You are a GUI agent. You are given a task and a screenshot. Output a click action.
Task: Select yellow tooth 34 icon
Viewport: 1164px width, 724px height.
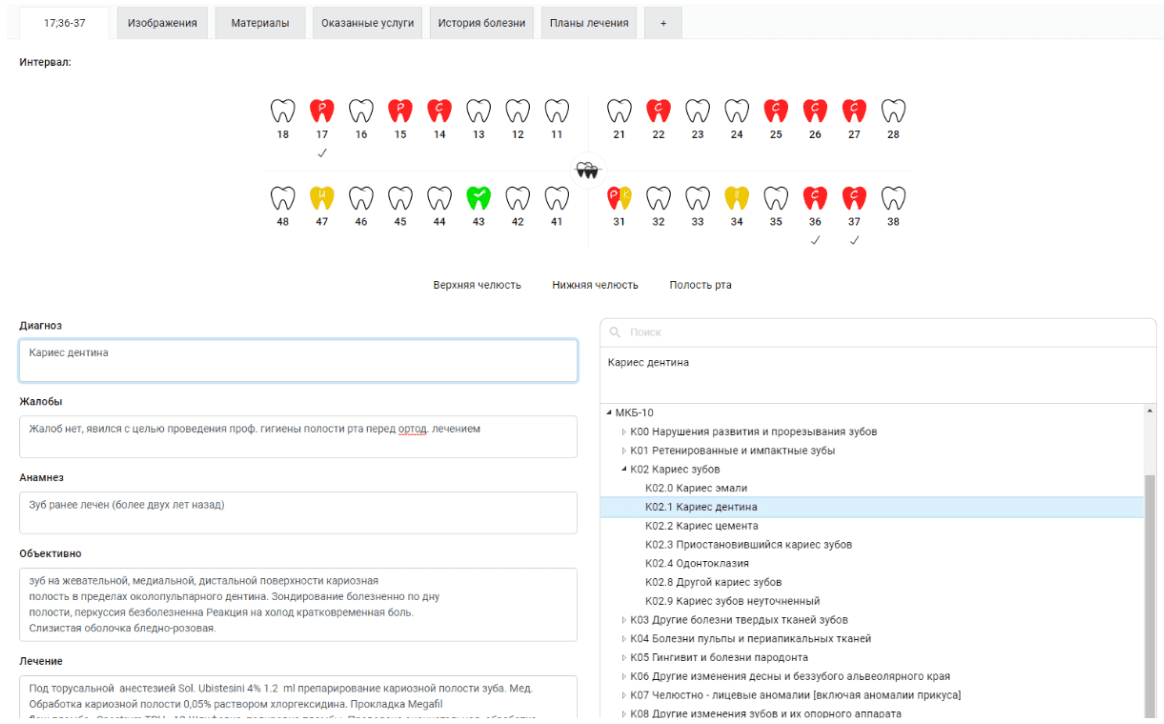coord(737,198)
